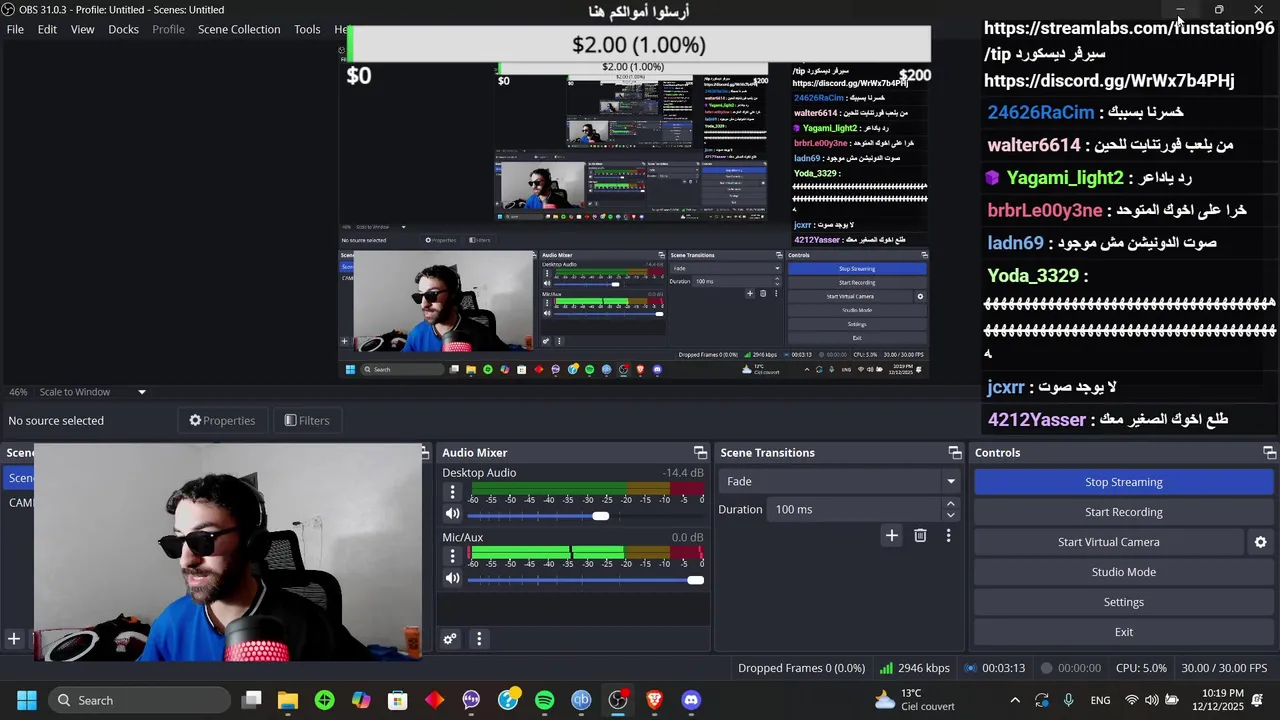
Task: Open File Explorer from the taskbar
Action: coord(288,700)
